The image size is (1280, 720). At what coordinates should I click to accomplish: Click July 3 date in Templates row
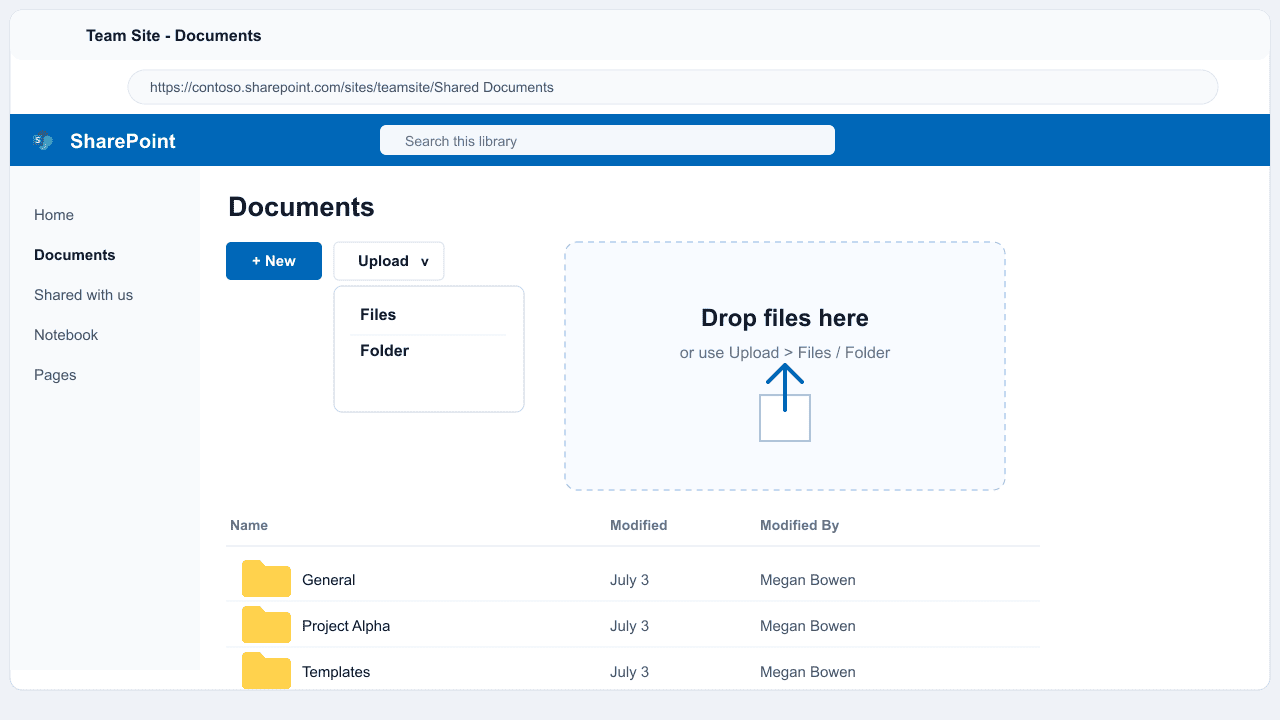[x=630, y=672]
